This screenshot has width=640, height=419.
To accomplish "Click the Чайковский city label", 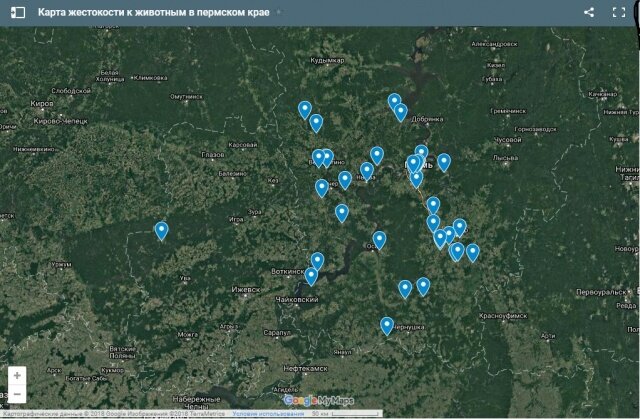I will click(297, 299).
